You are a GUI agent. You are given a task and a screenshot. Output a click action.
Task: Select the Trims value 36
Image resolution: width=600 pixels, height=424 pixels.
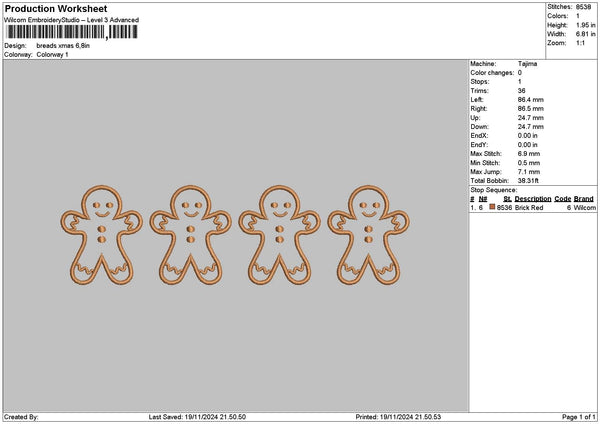(521, 91)
